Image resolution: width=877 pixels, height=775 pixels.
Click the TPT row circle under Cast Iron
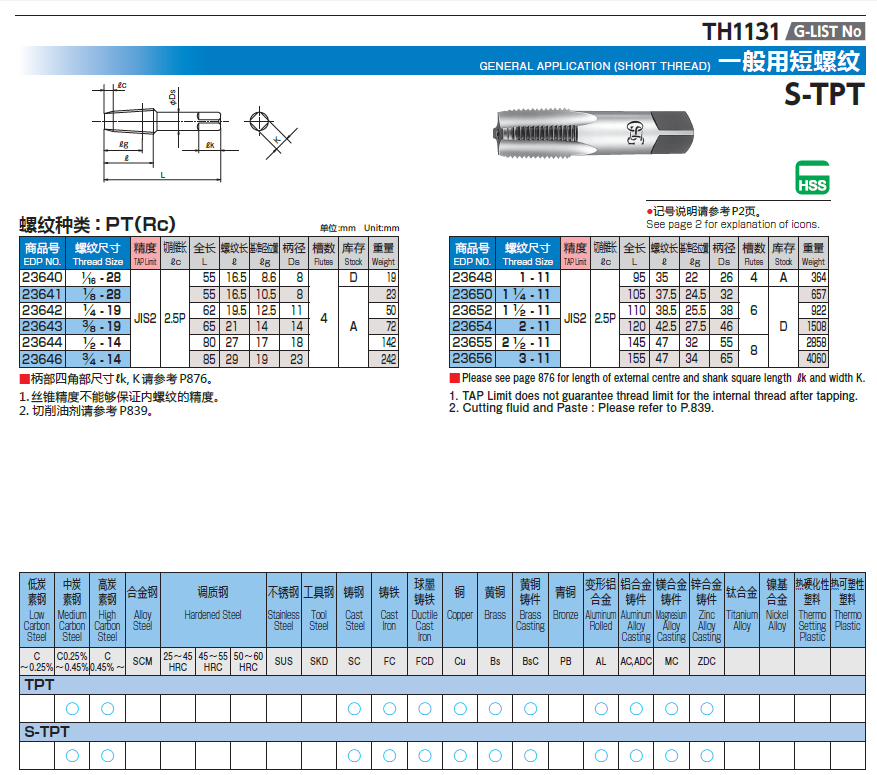click(389, 709)
